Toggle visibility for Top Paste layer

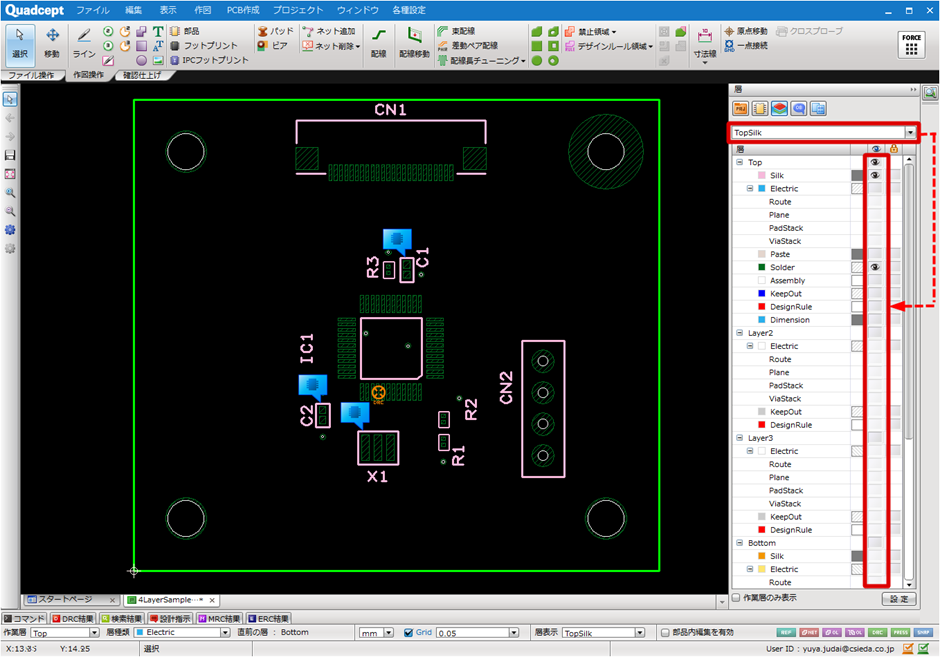(875, 254)
